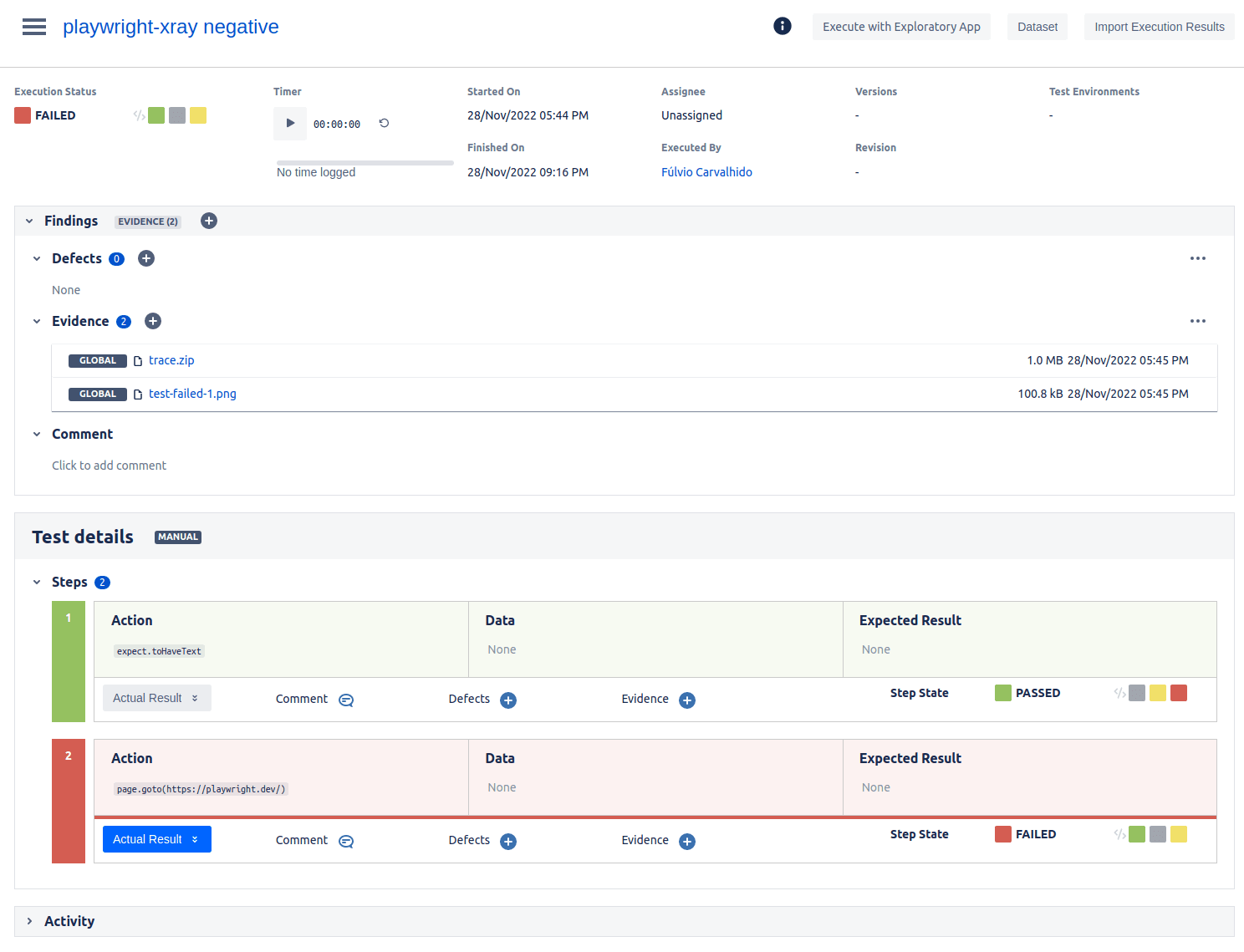Add finding using plus next to Findings

[209, 221]
